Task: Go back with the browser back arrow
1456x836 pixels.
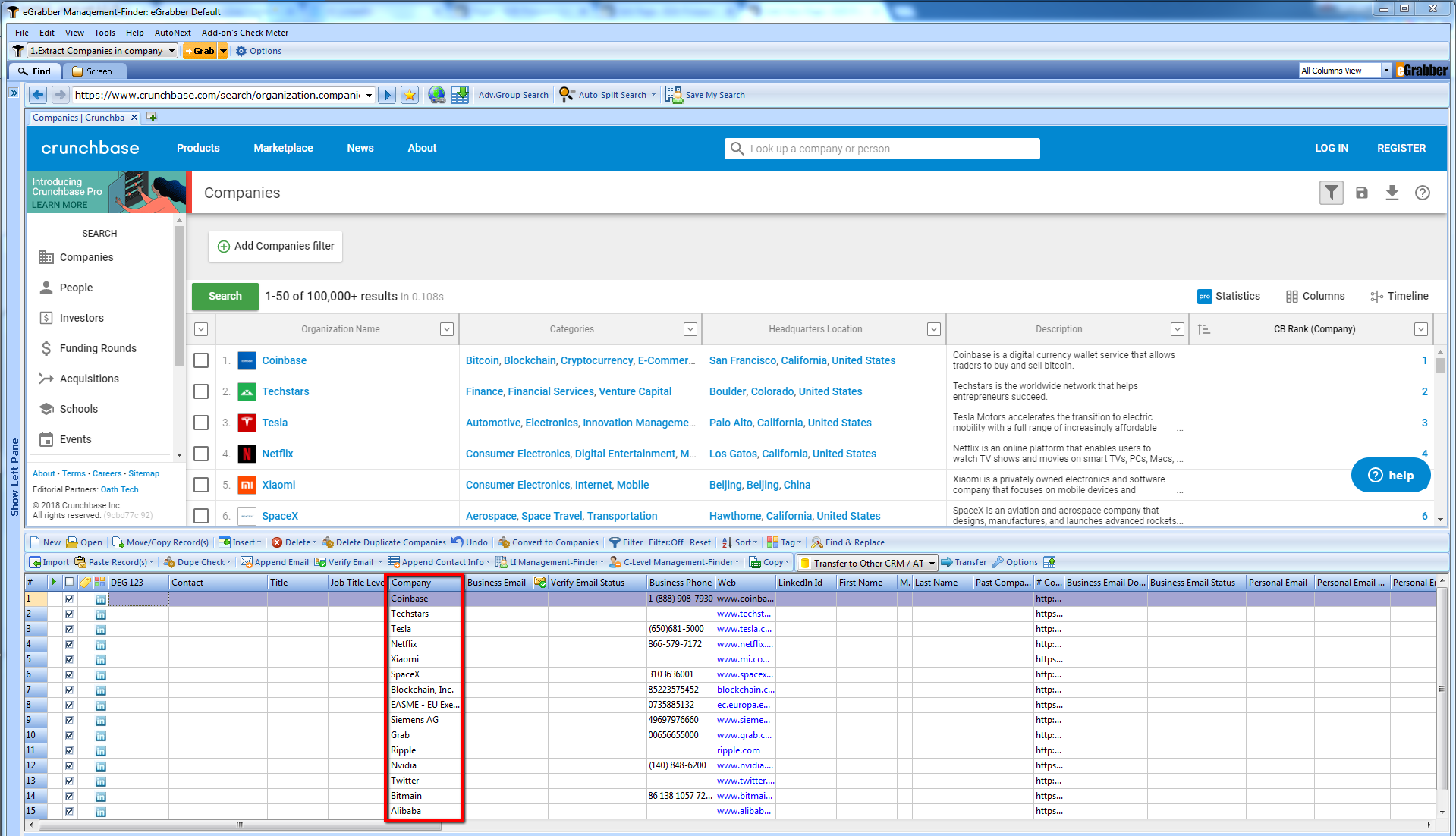Action: tap(38, 95)
